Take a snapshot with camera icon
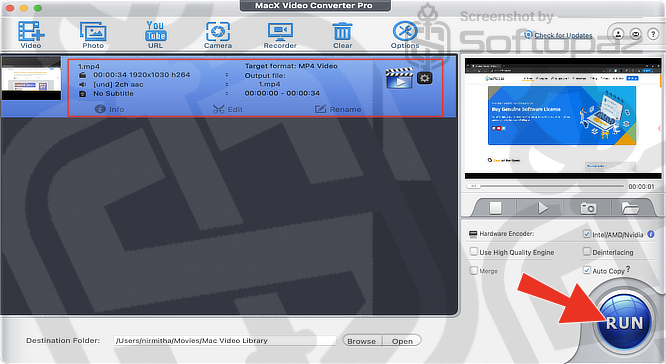 coord(588,208)
